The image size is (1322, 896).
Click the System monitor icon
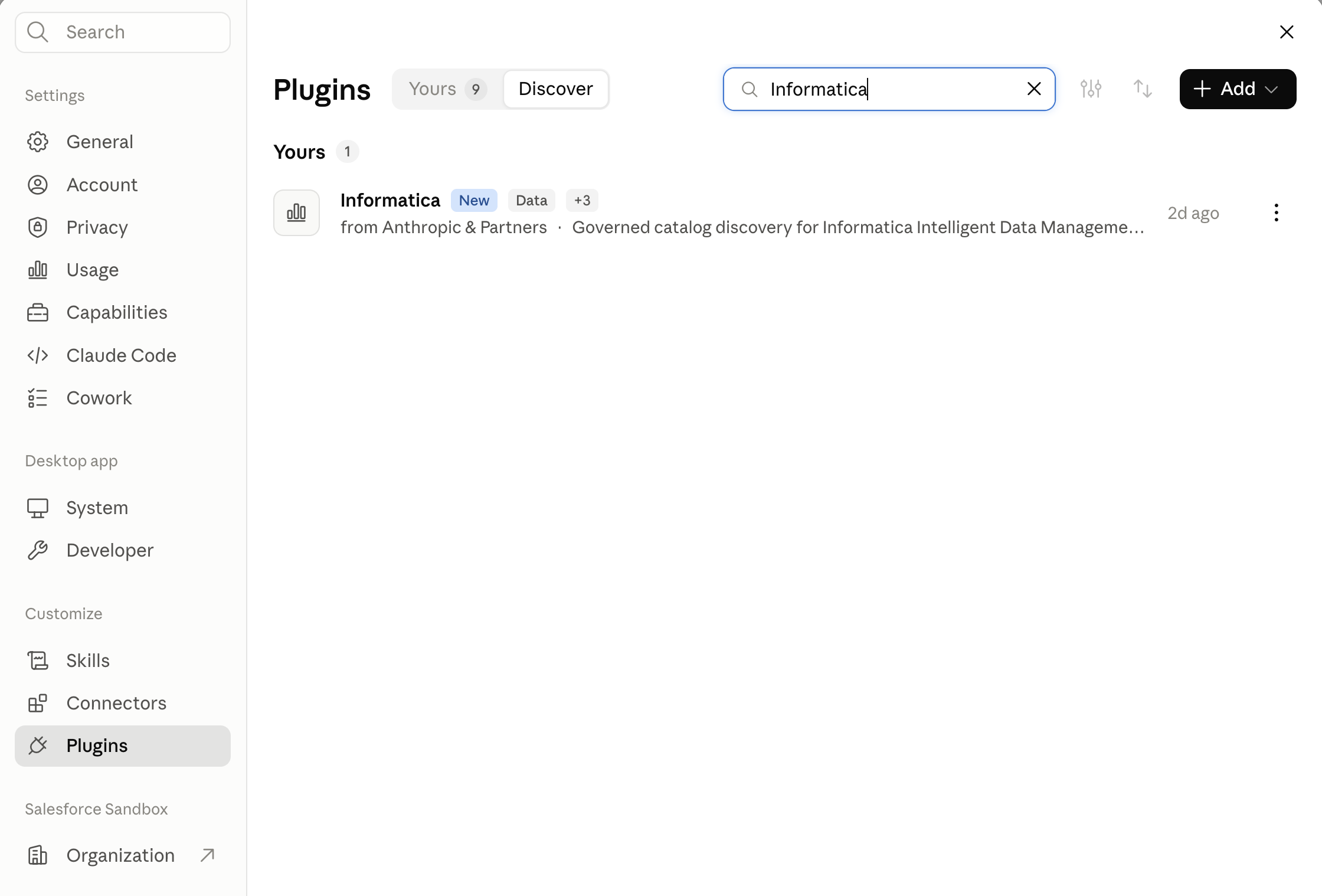point(38,508)
